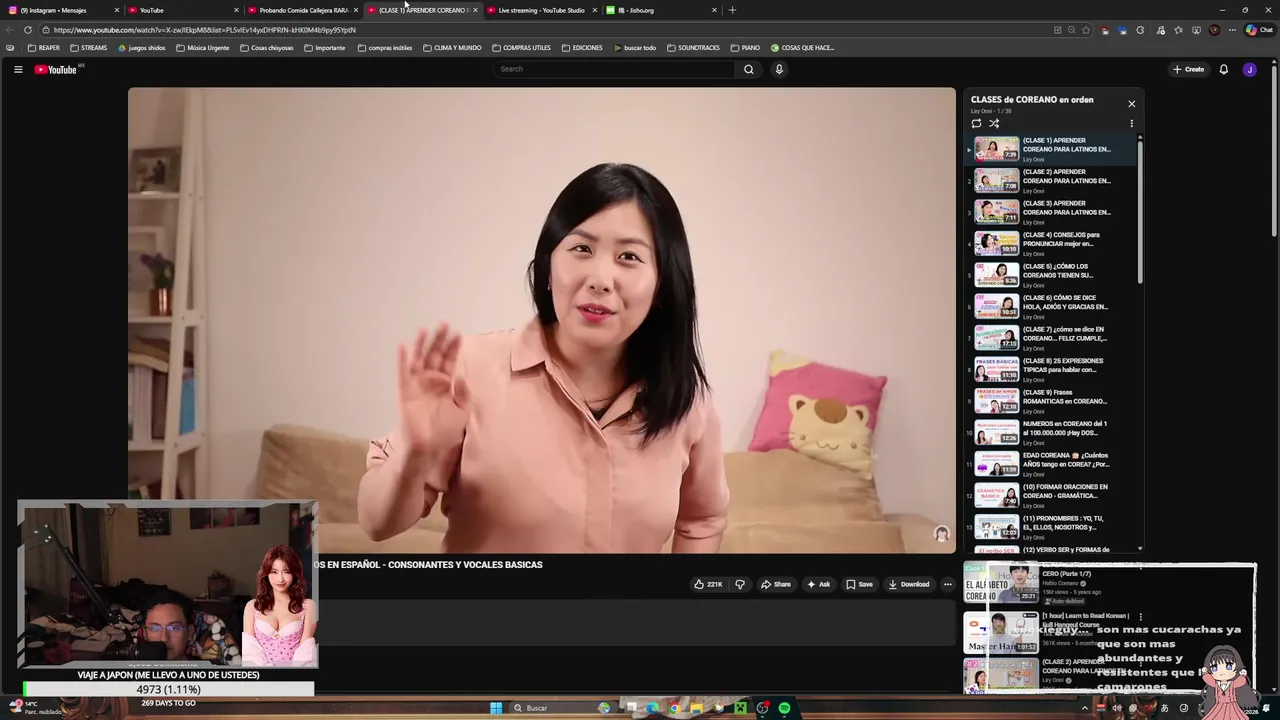Image resolution: width=1280 pixels, height=720 pixels.
Task: Toggle playlist shuffle
Action: click(x=994, y=123)
